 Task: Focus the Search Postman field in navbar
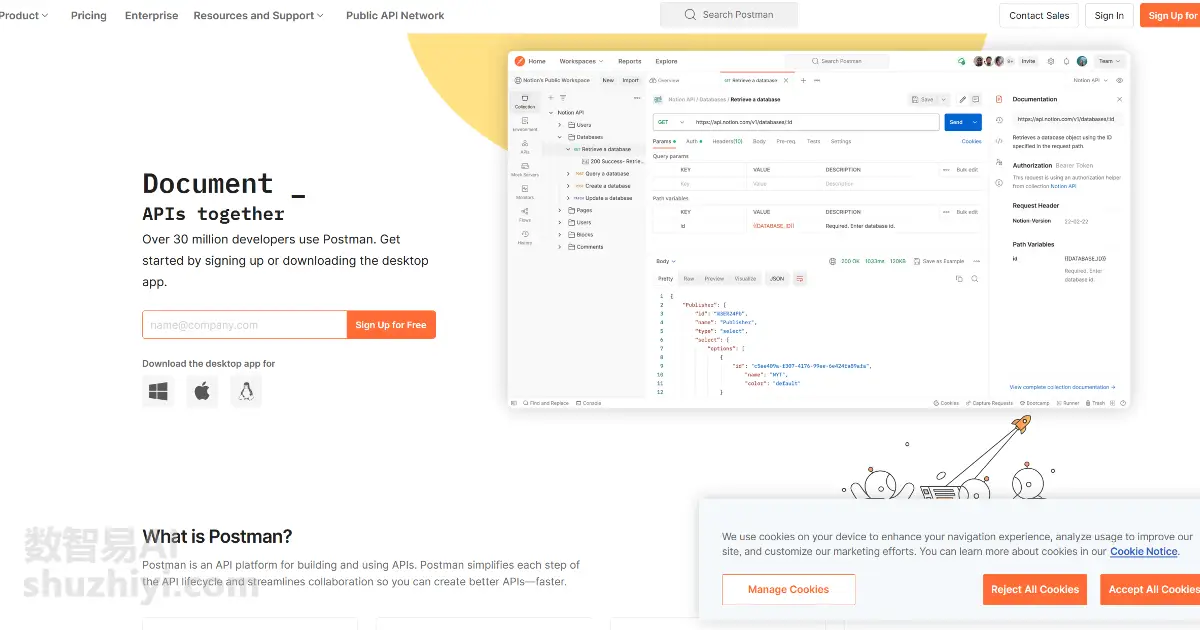tap(729, 15)
